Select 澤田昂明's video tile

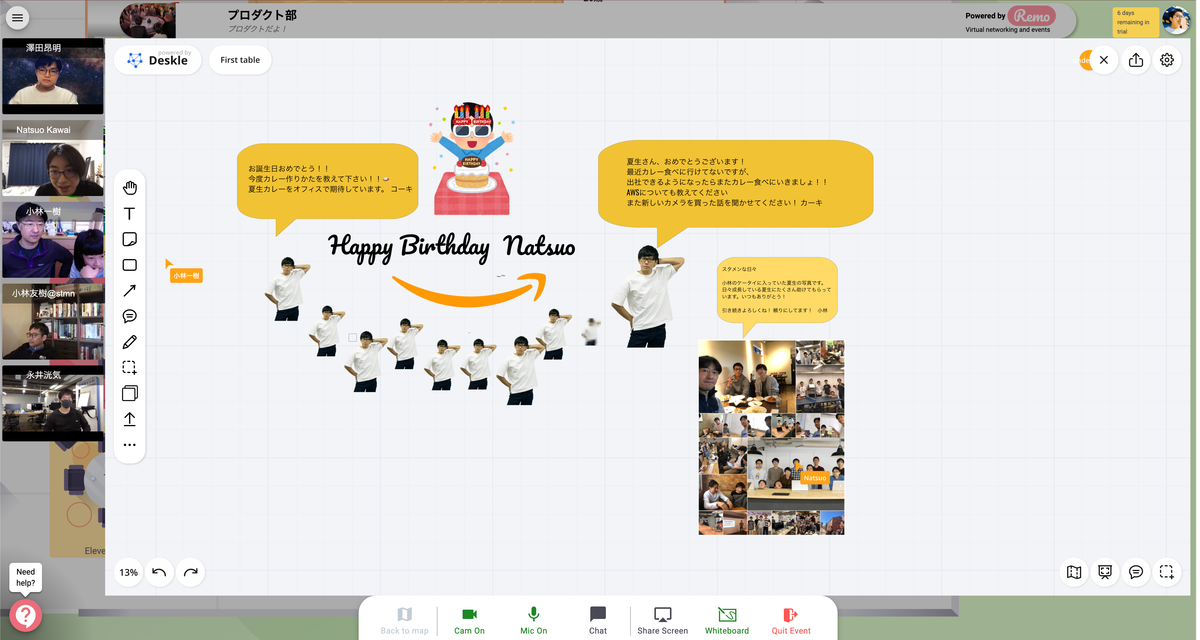point(52,76)
